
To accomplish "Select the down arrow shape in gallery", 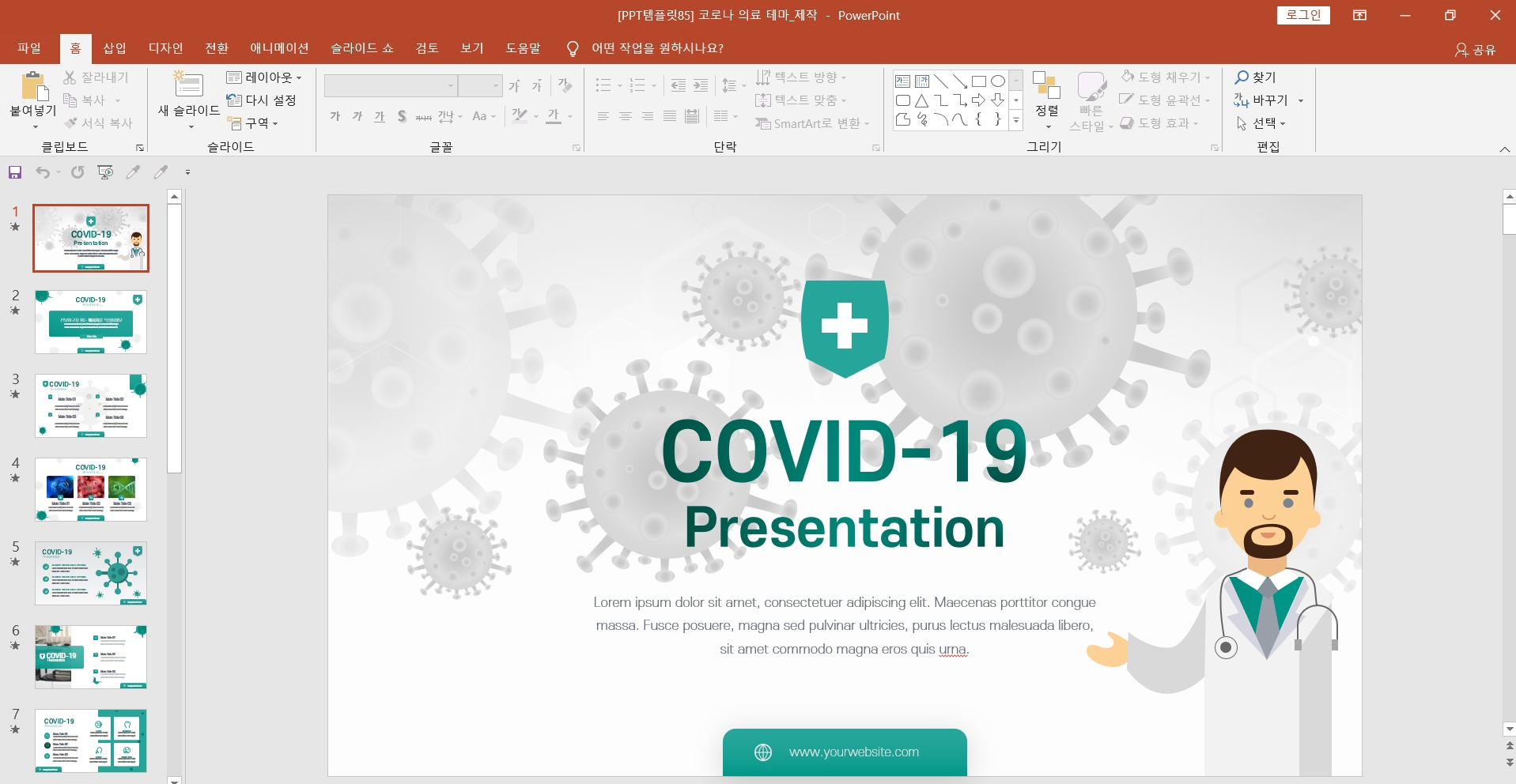I will pos(998,100).
